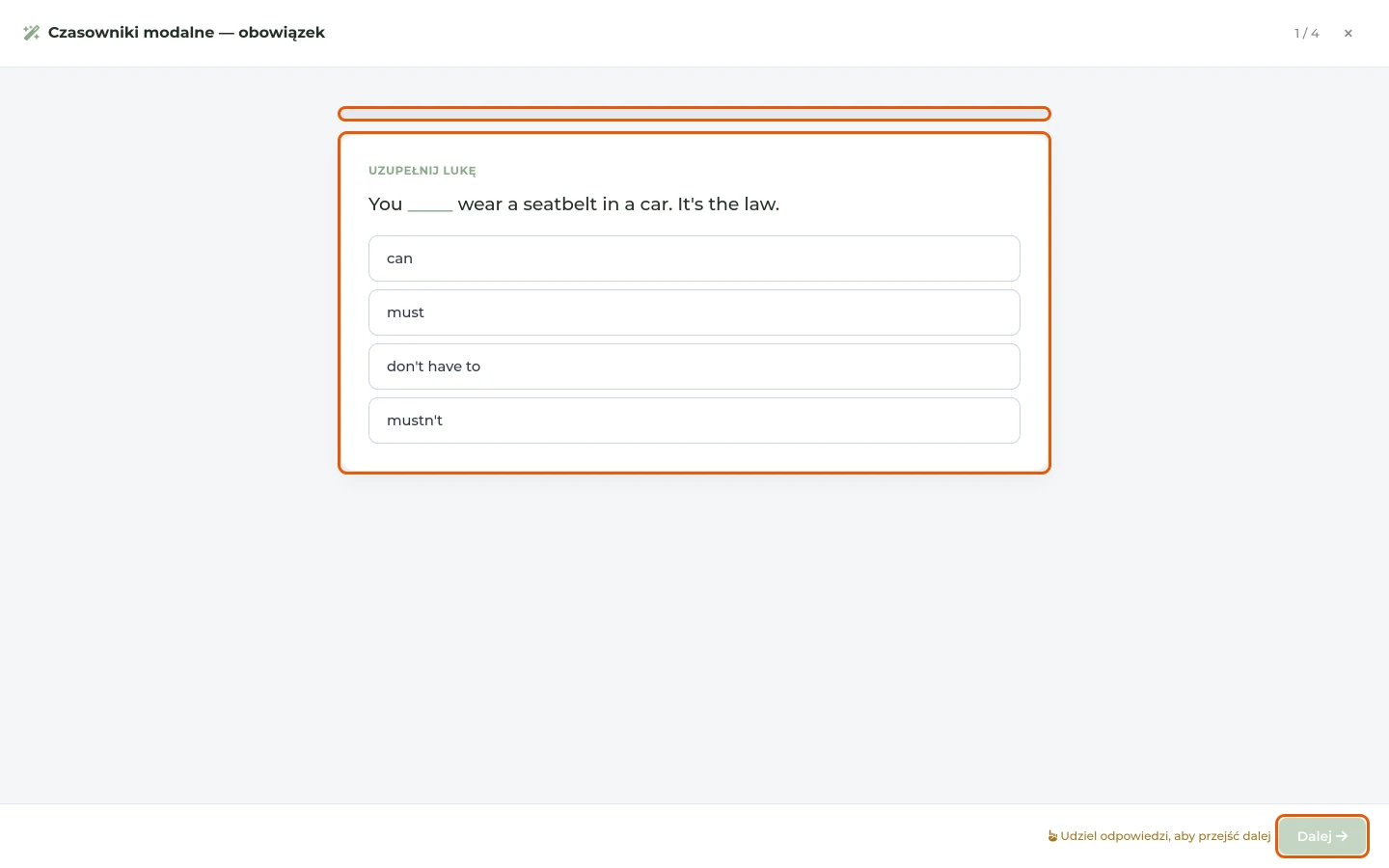This screenshot has width=1389, height=868.
Task: Click the 'Udziel odpowiedzi, aby przejść dalej' hint
Action: [1165, 836]
